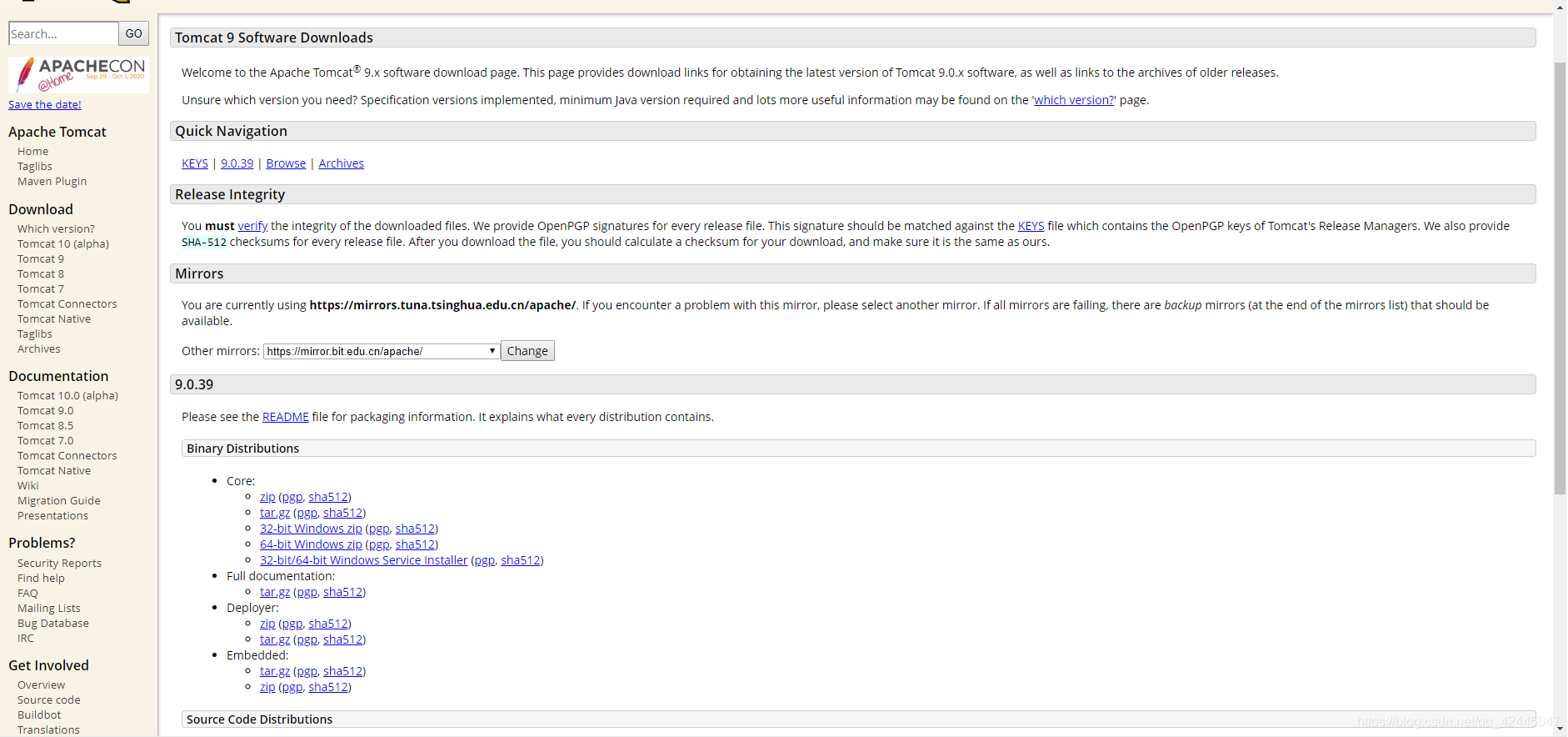The height and width of the screenshot is (737, 1568).
Task: Open Tomcat 10.0 (alpha) documentation
Action: [67, 396]
